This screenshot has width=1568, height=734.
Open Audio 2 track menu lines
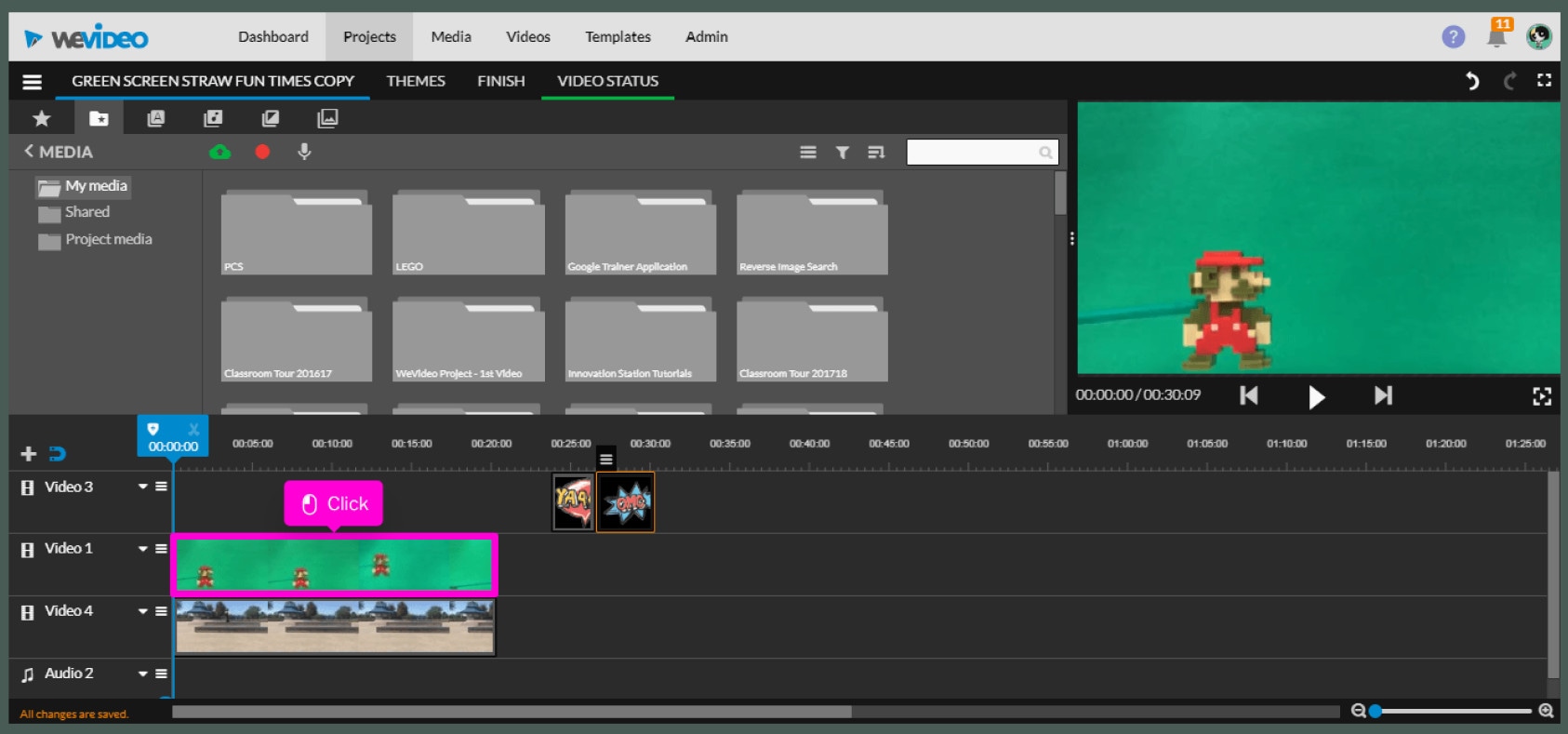point(161,674)
